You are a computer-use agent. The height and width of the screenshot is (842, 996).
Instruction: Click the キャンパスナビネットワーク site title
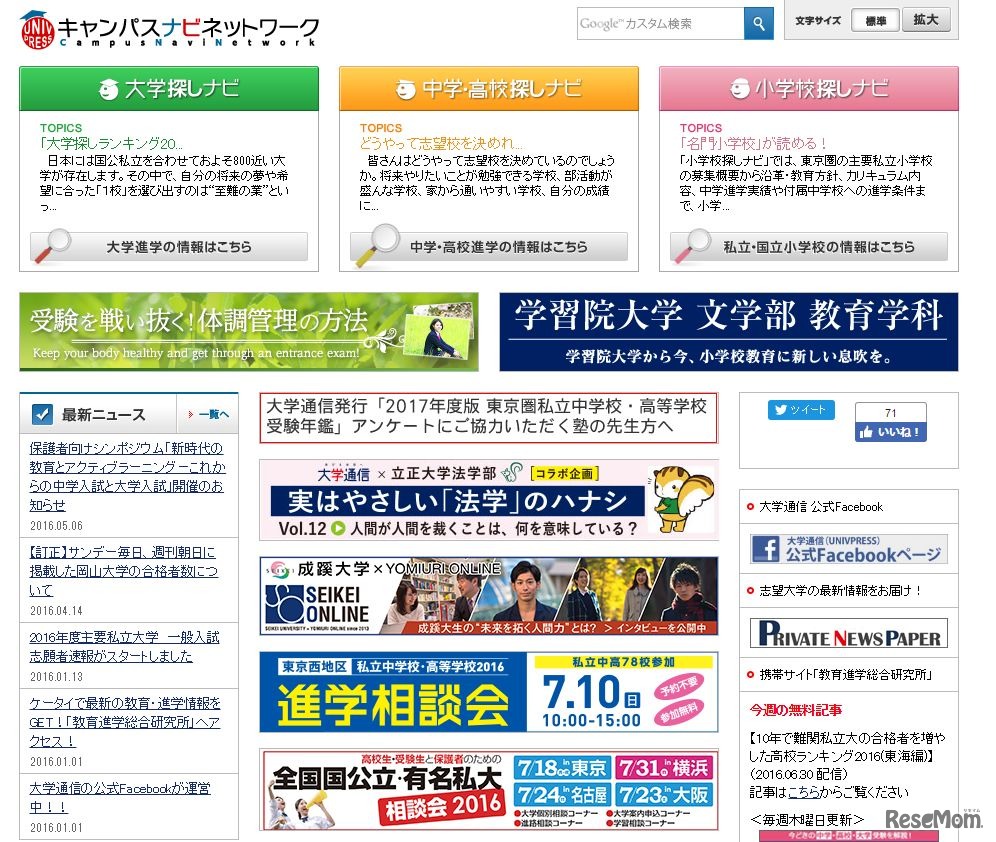(188, 30)
